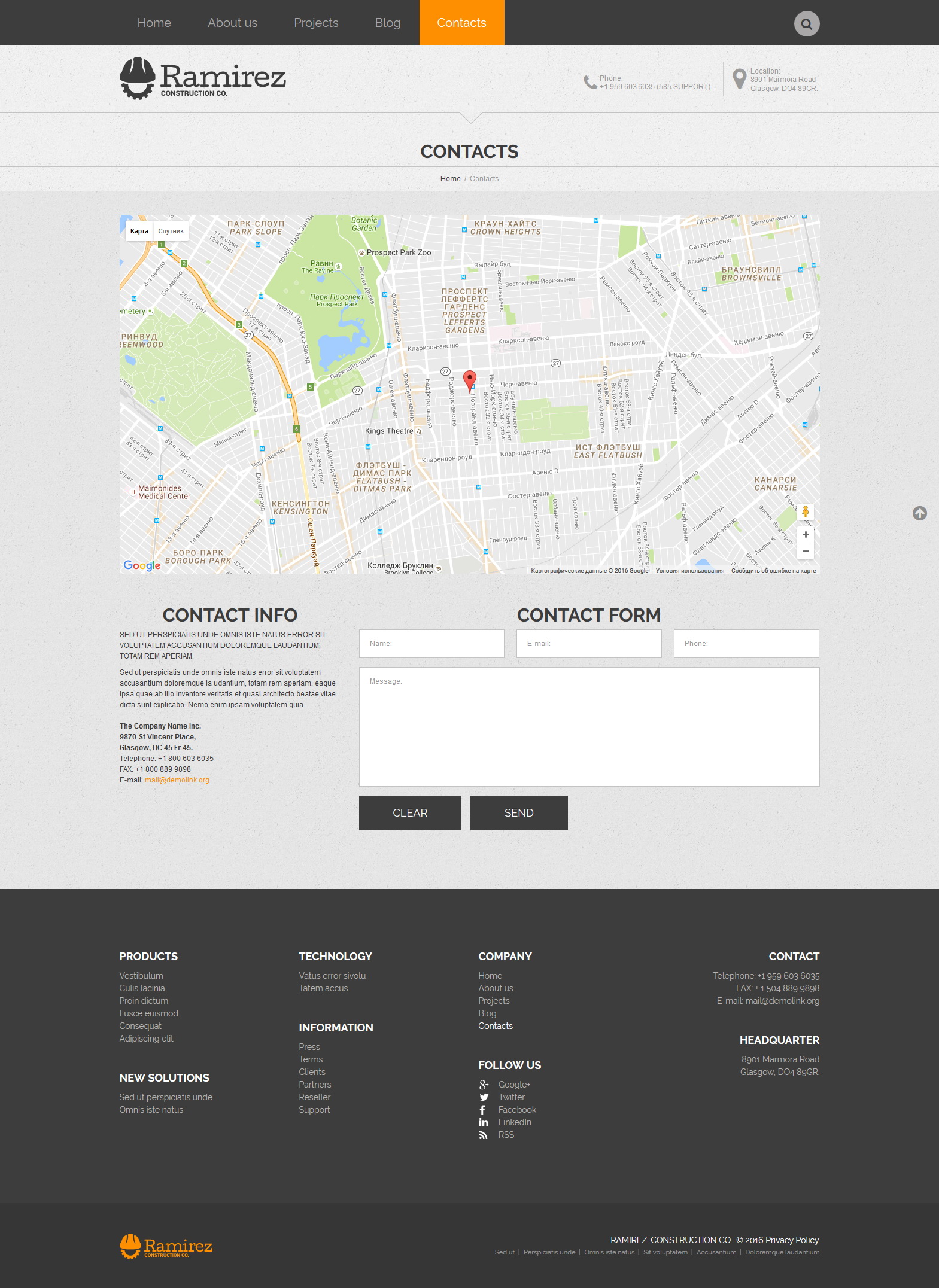Switch map to Карта view
939x1288 pixels.
click(139, 231)
